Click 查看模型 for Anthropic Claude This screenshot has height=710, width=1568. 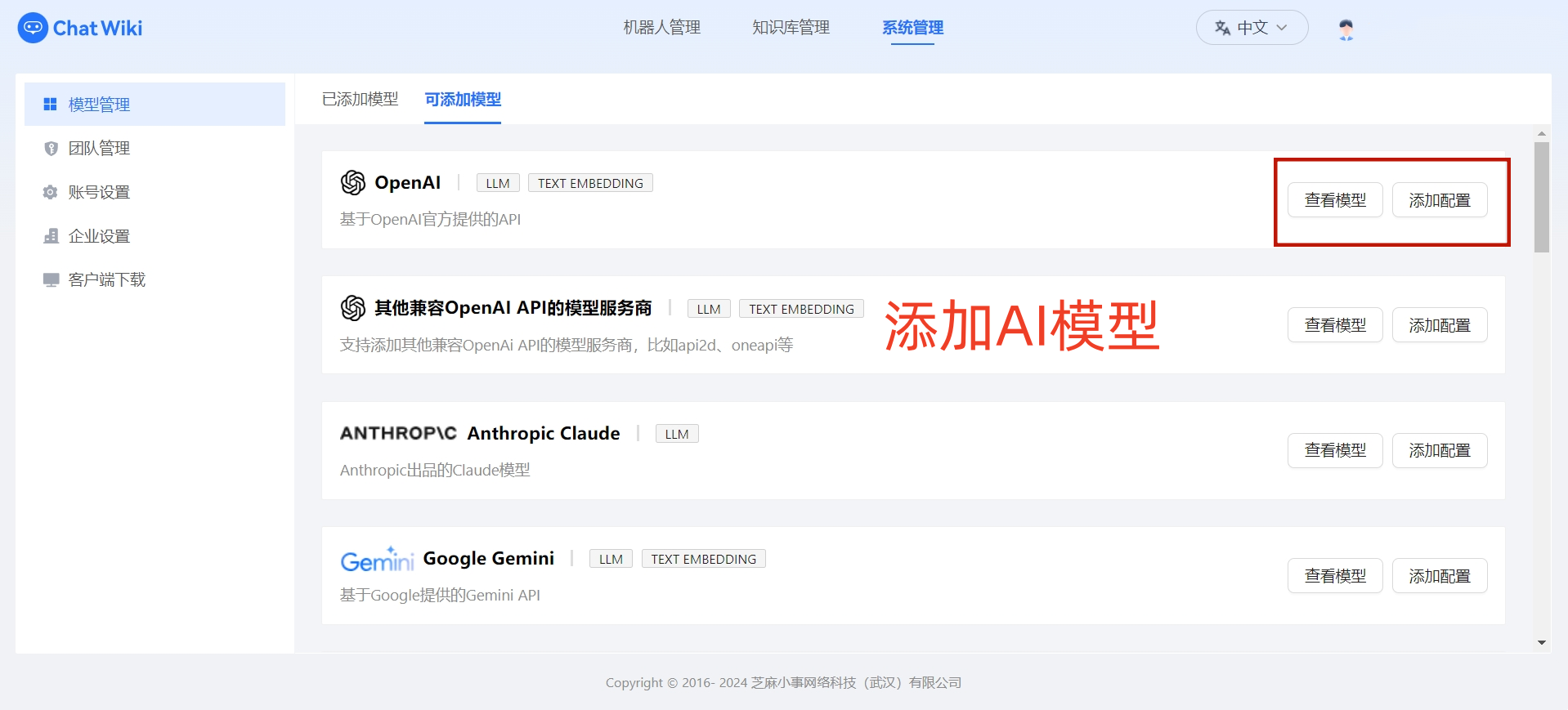1335,450
